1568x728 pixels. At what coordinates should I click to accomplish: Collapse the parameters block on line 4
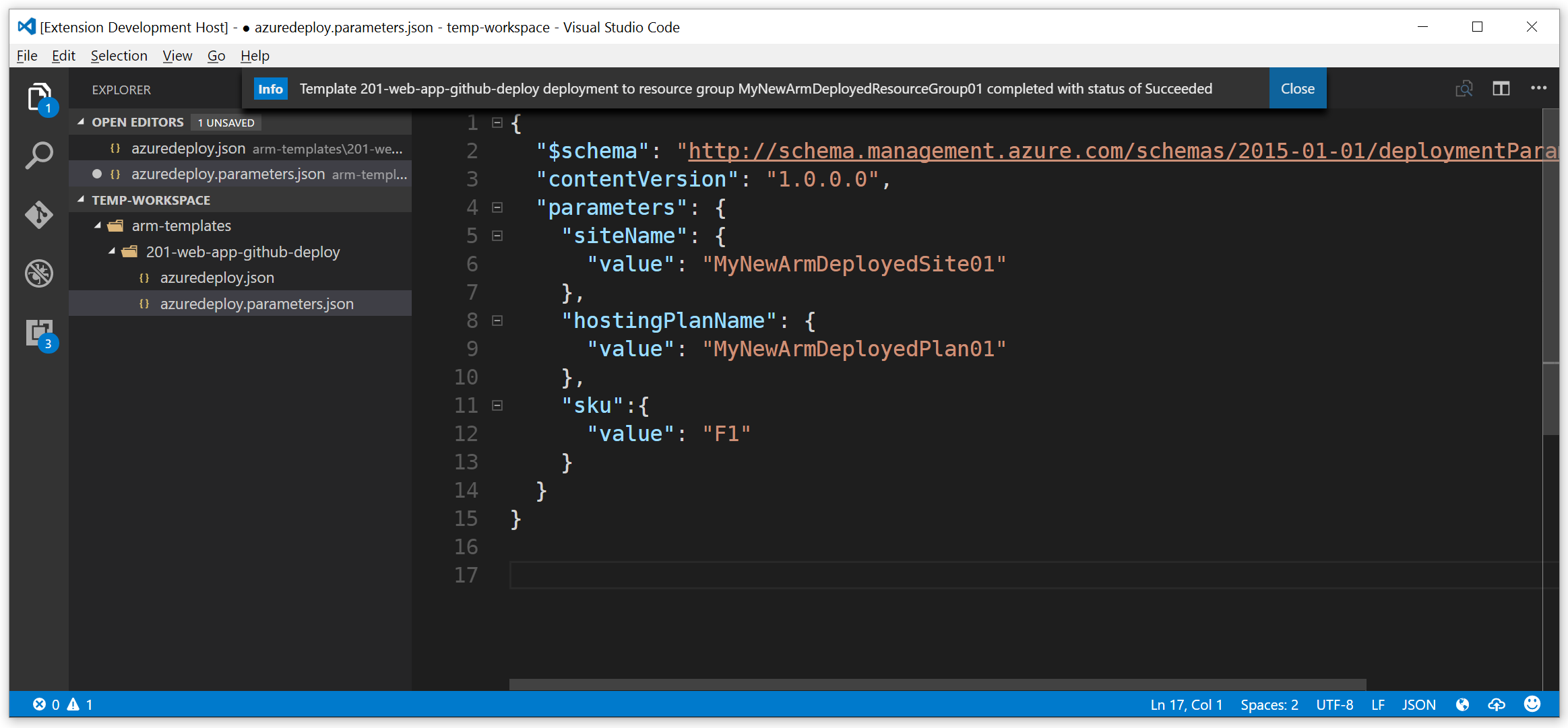coord(497,207)
